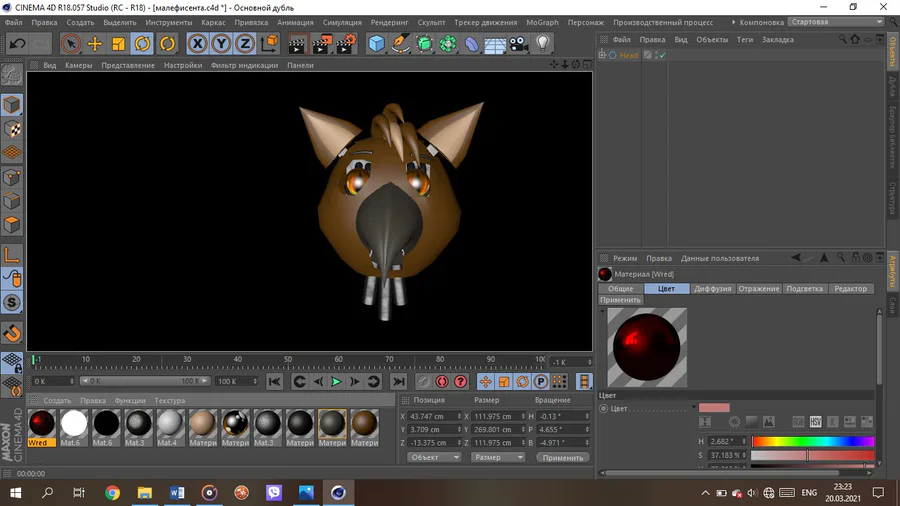Open the Объект coordinate mode dropdown
The width and height of the screenshot is (900, 506).
(434, 457)
